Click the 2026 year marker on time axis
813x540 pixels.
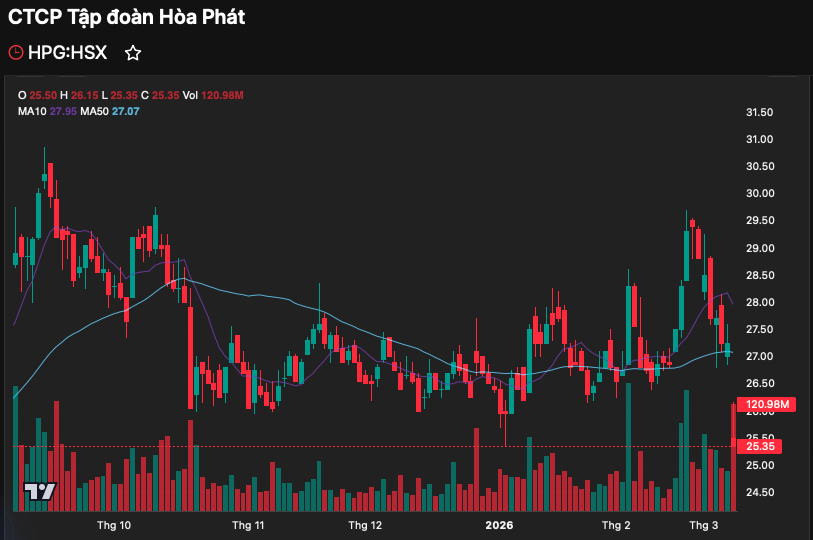[x=498, y=525]
